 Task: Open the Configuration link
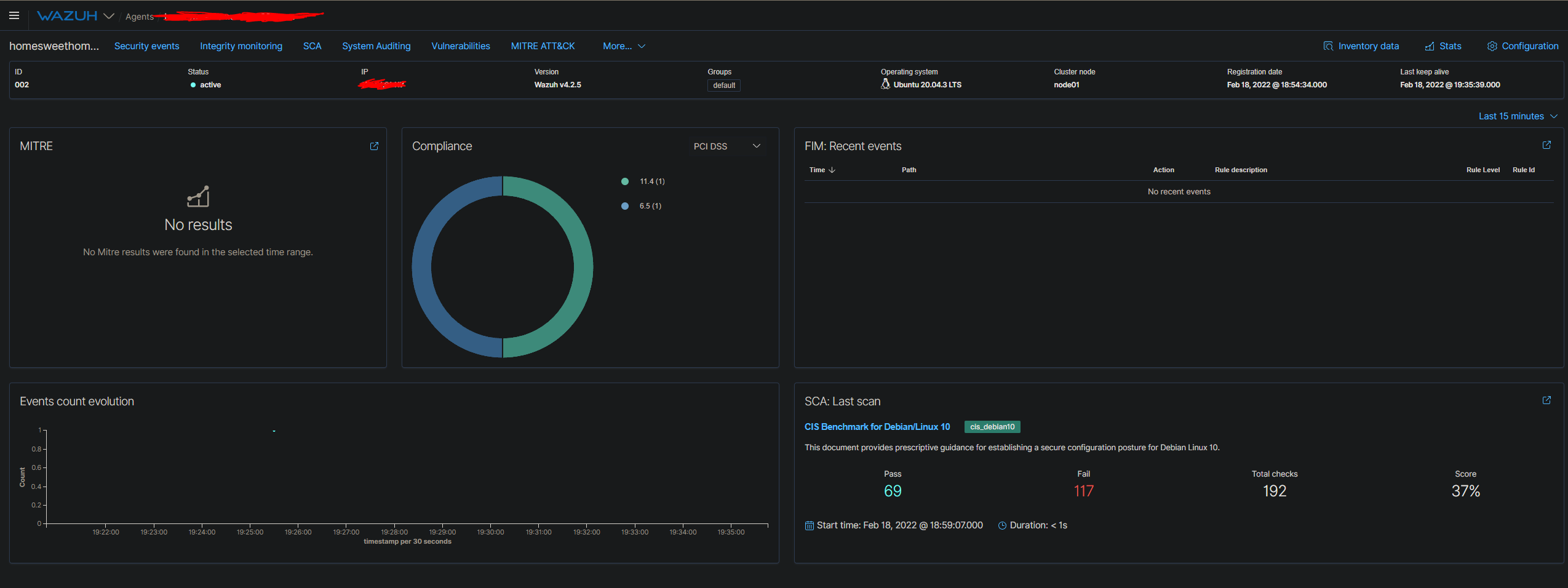(x=1530, y=46)
